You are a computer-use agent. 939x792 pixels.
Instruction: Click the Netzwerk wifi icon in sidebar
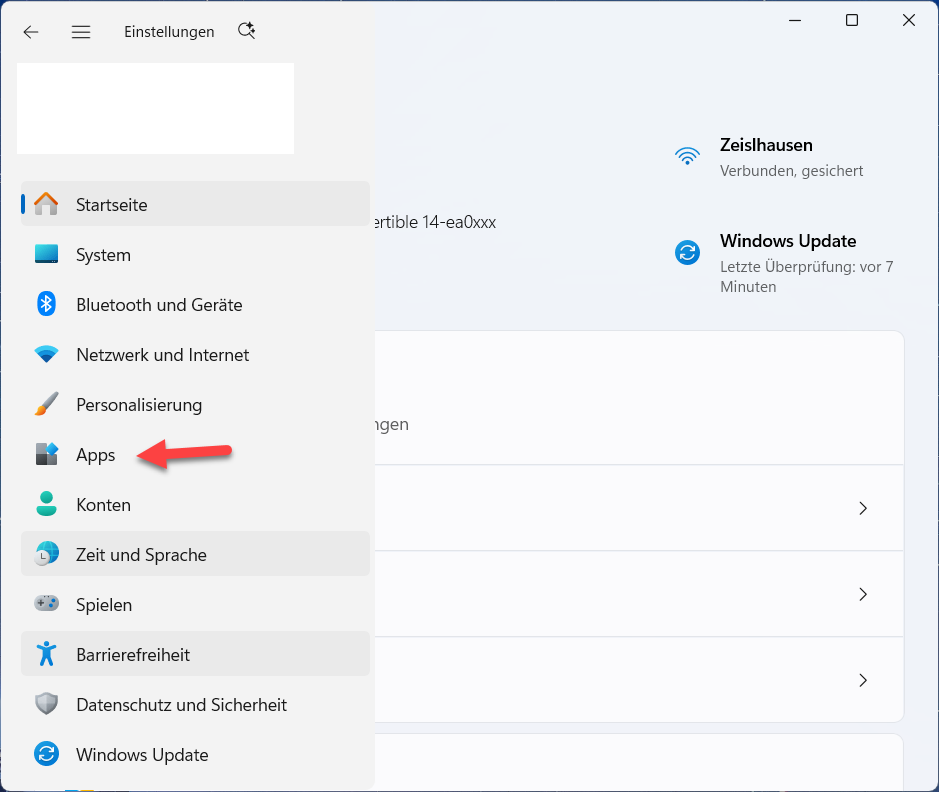[x=46, y=354]
